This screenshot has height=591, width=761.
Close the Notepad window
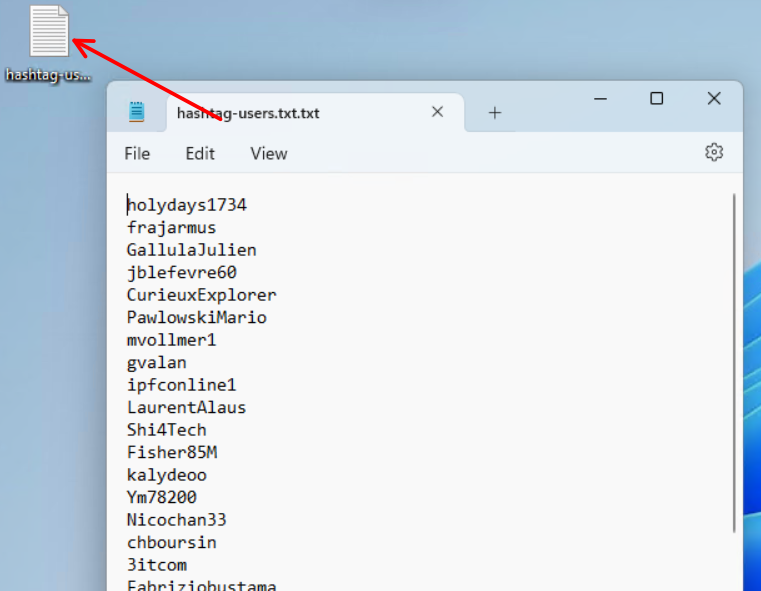pyautogui.click(x=713, y=99)
